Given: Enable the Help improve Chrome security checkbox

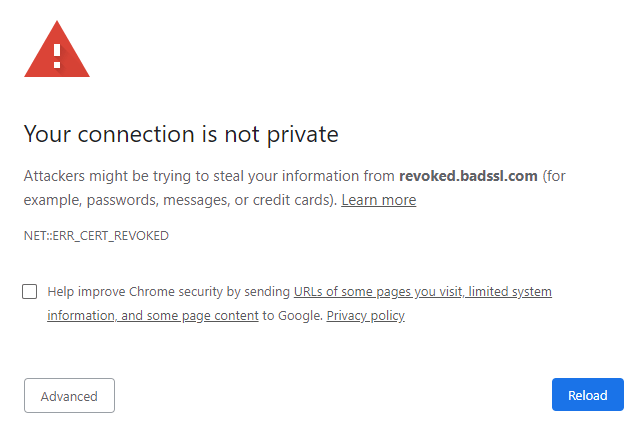Looking at the screenshot, I should [x=29, y=292].
